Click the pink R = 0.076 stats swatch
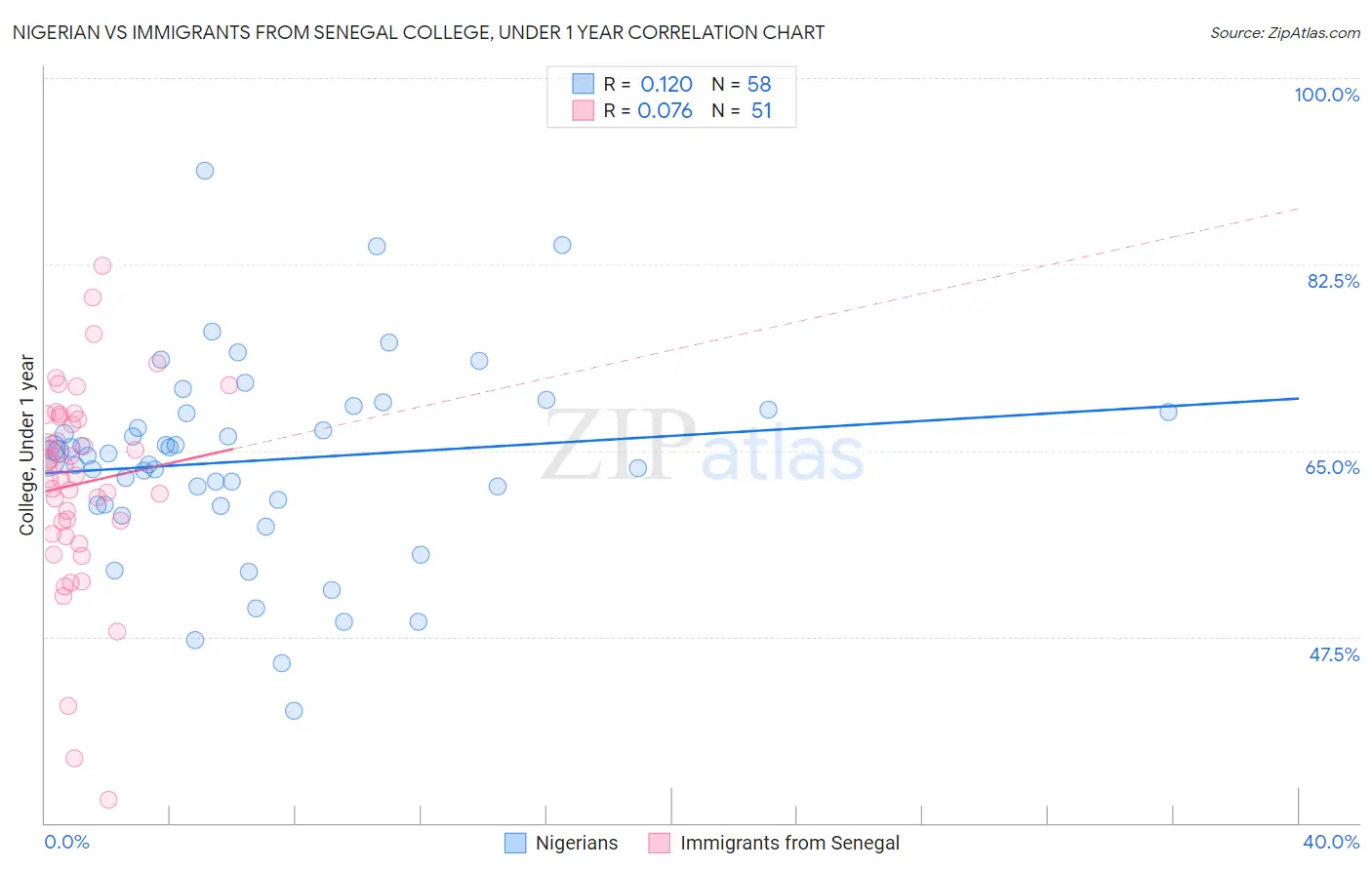The width and height of the screenshot is (1372, 870). 584,110
